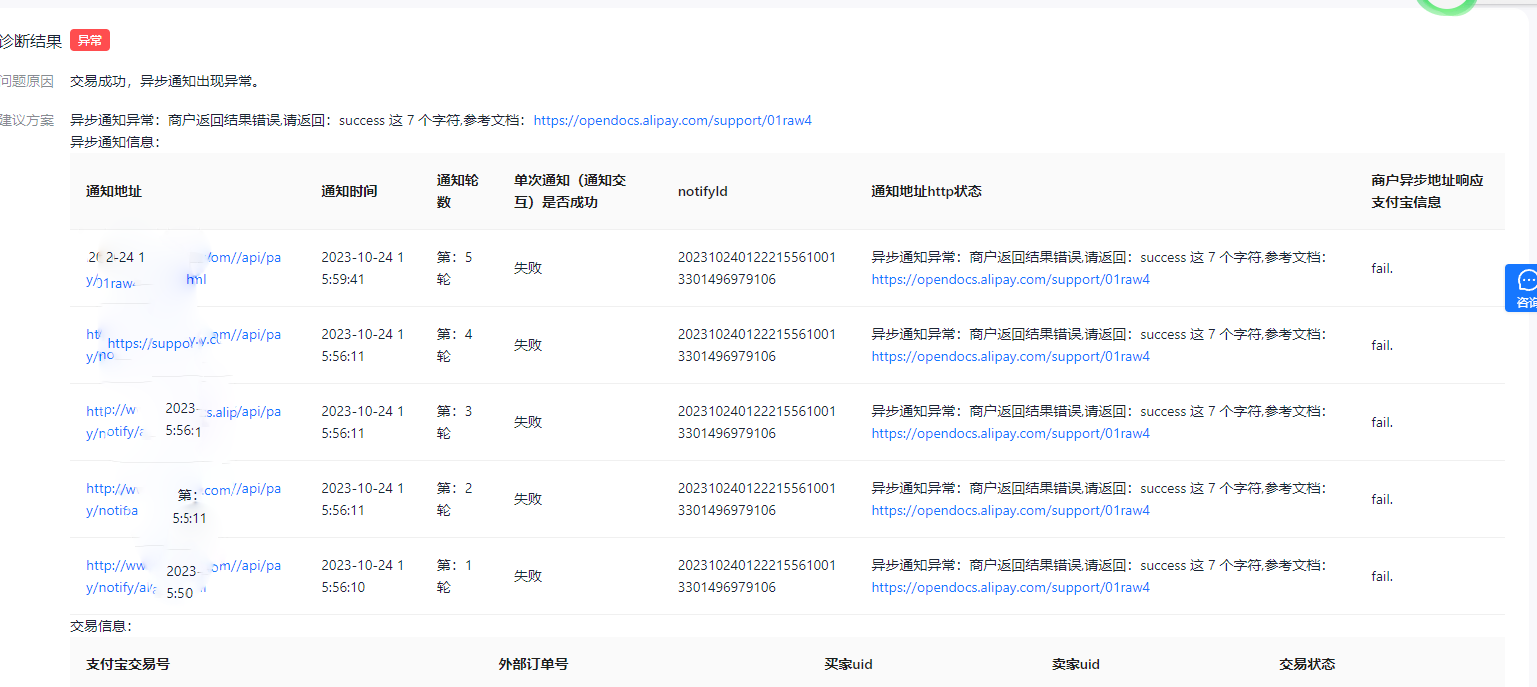Open the opendocs link in 建议方案 section

click(672, 120)
